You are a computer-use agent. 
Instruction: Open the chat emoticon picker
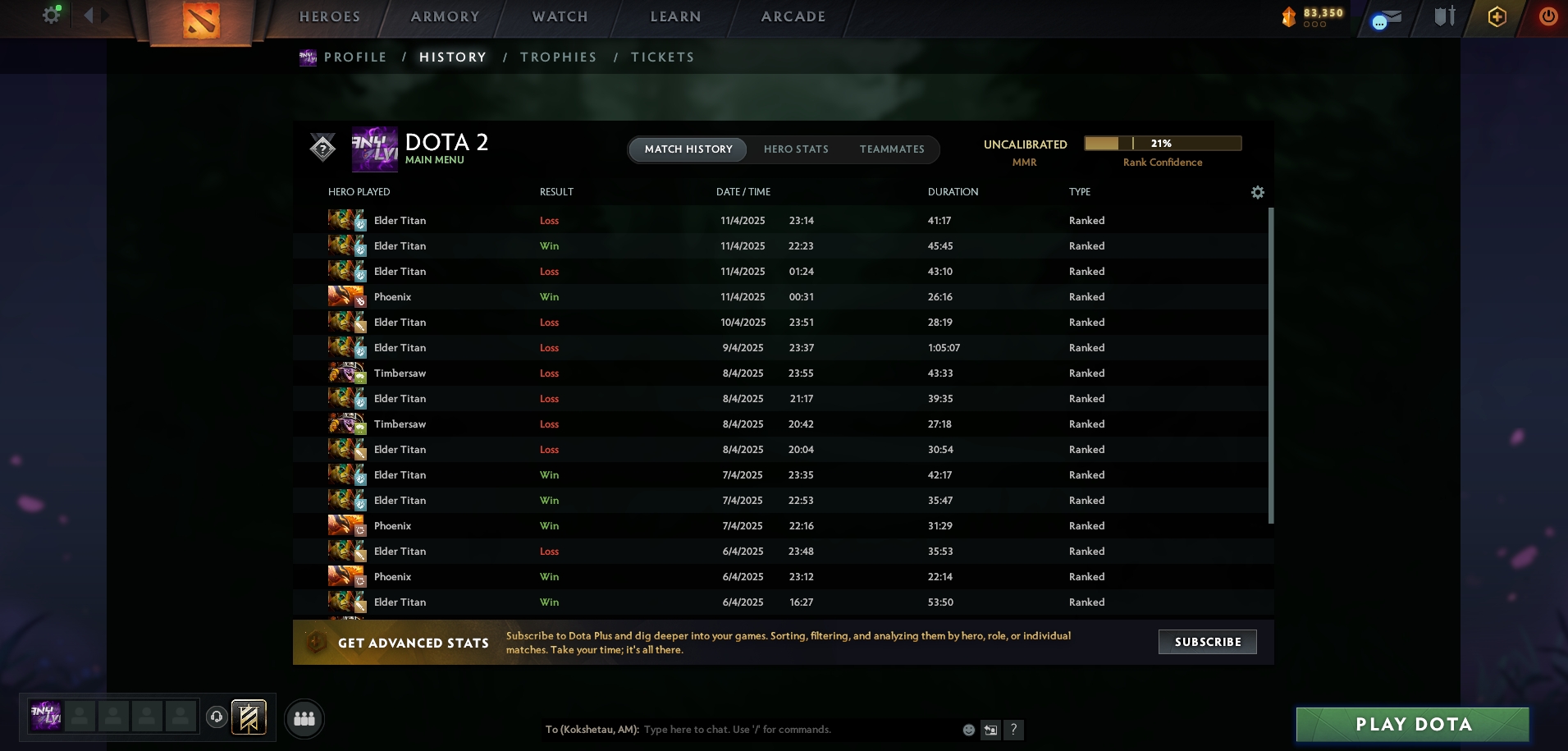coord(969,730)
